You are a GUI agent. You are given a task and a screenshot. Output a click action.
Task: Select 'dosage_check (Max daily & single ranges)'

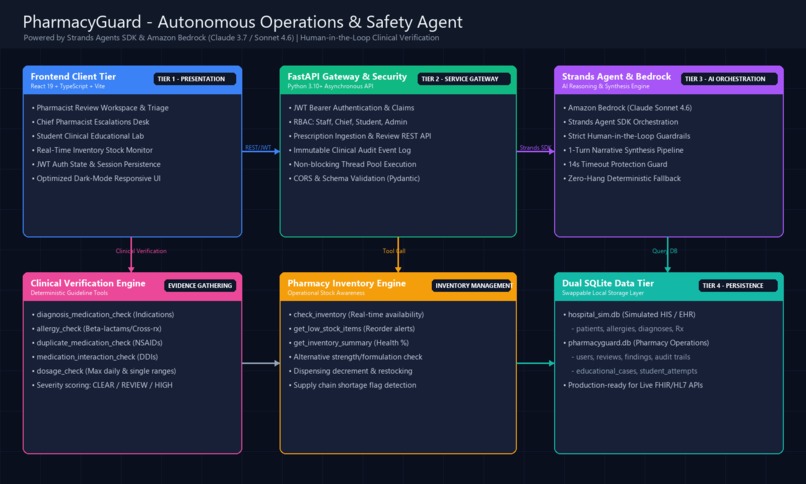pyautogui.click(x=104, y=371)
